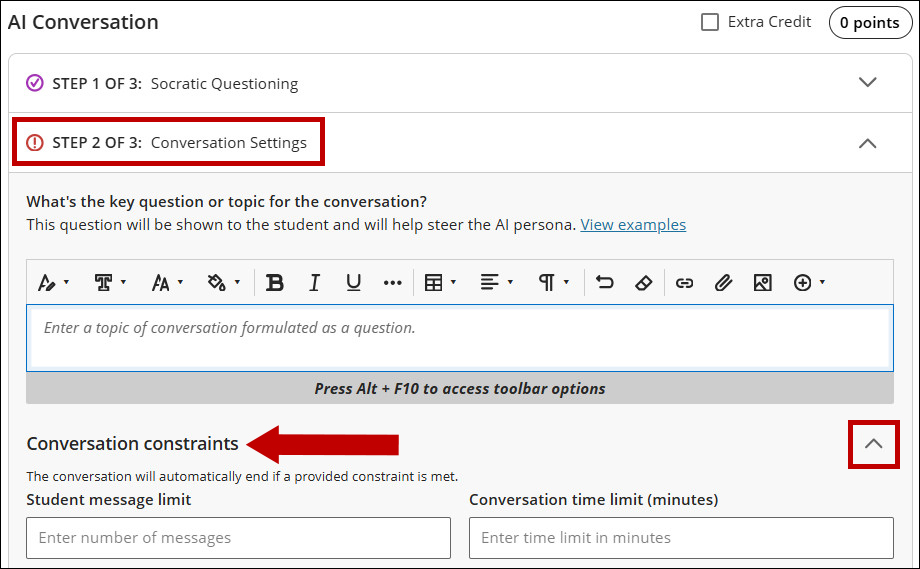Open the text color fill dropdown
This screenshot has height=569, width=920.
[x=224, y=283]
